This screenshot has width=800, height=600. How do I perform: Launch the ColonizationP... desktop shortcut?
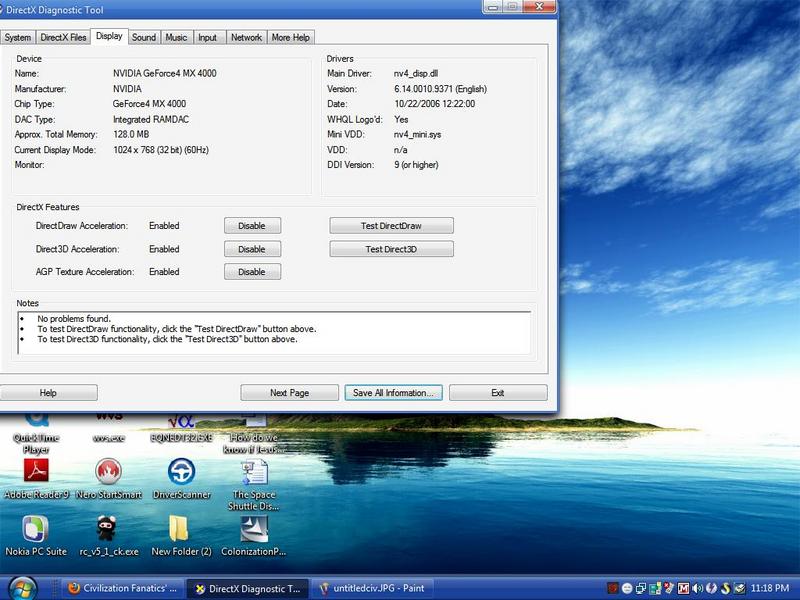tap(253, 528)
